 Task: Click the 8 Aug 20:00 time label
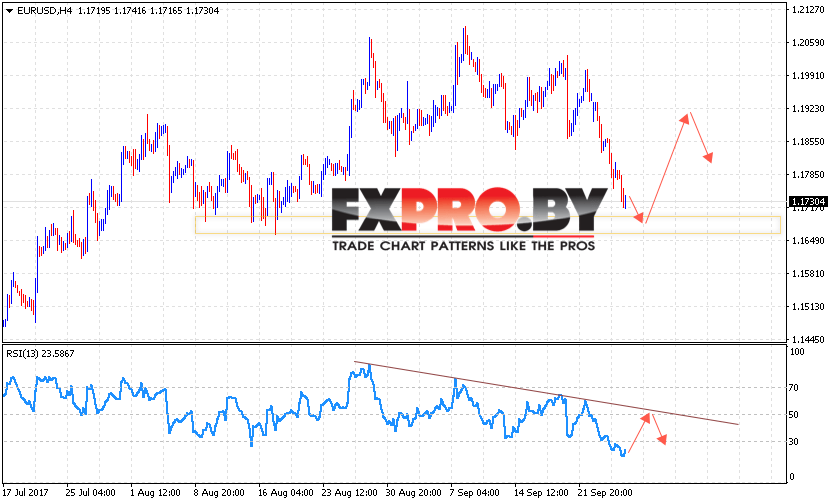tap(219, 493)
